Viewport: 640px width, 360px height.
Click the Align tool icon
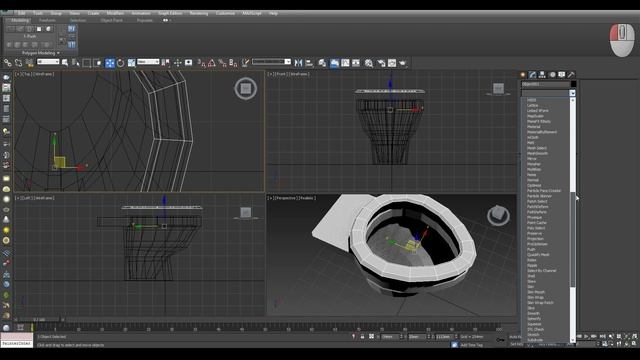tap(309, 63)
